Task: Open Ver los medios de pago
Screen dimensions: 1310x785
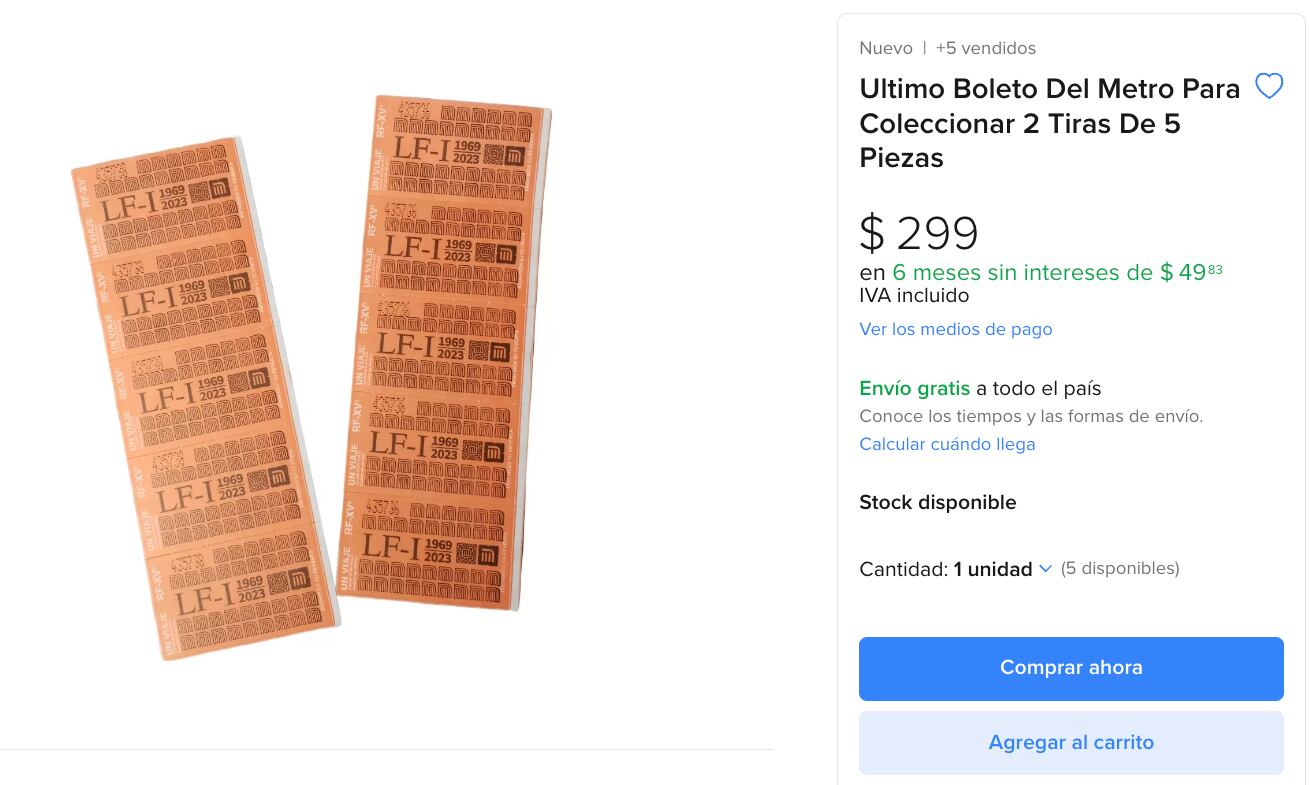Action: 955,329
